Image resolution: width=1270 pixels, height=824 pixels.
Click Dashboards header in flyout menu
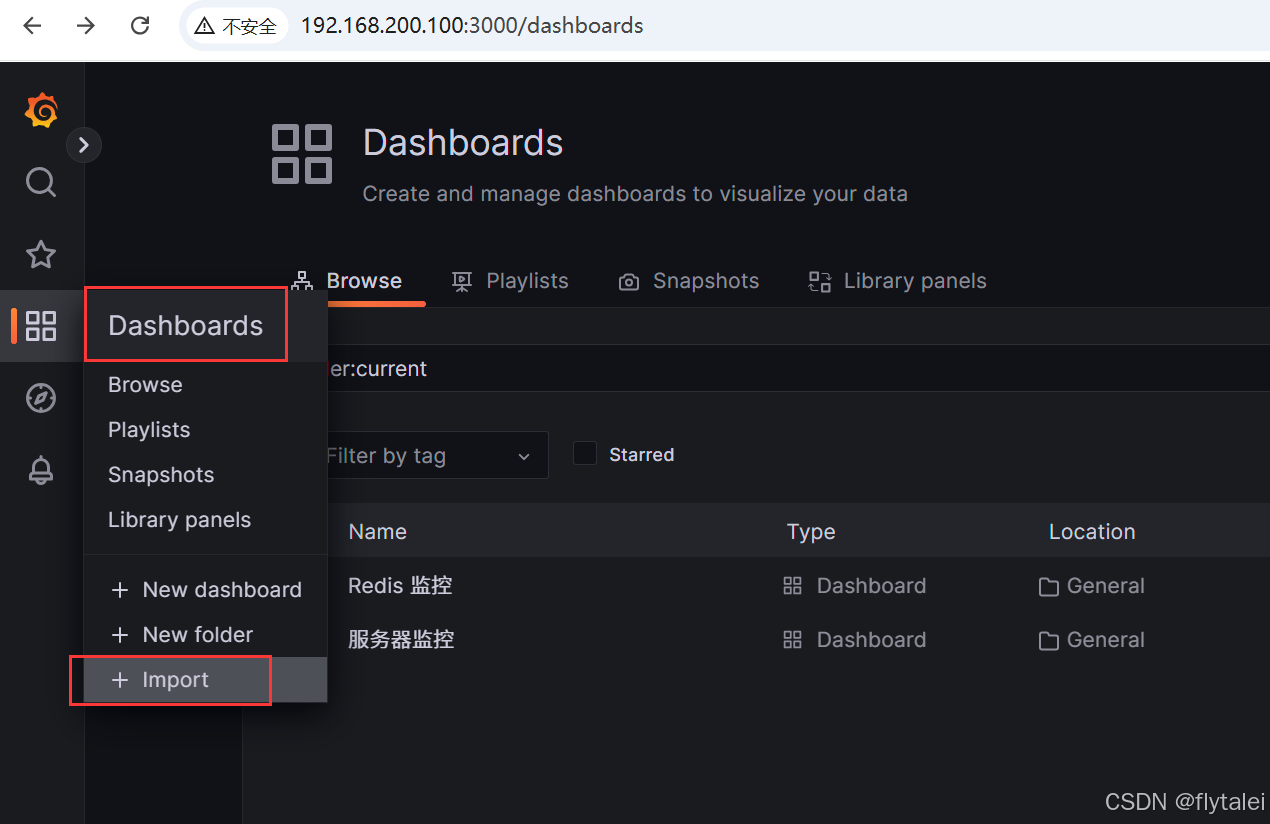pyautogui.click(x=186, y=325)
